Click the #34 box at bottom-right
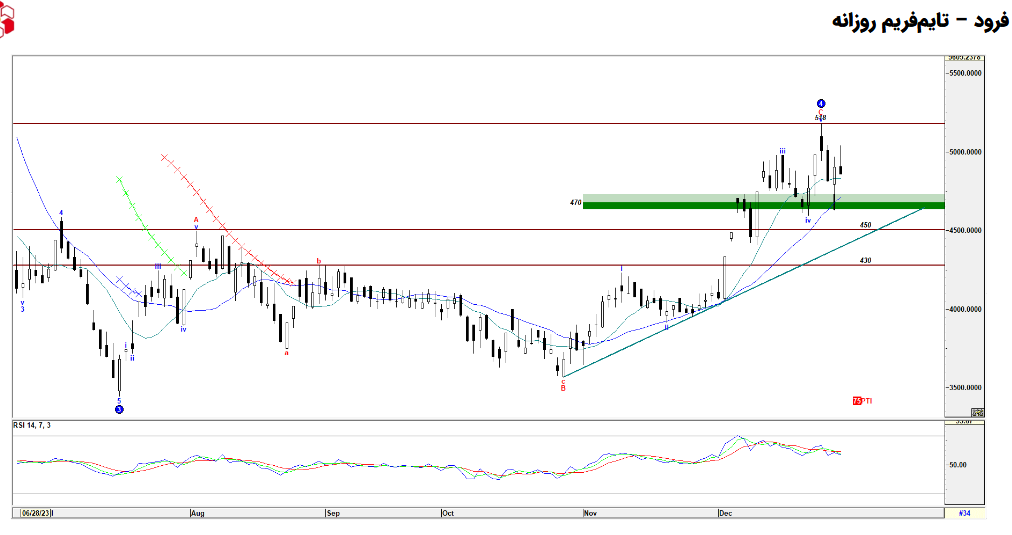This screenshot has width=1012, height=535. tap(964, 512)
